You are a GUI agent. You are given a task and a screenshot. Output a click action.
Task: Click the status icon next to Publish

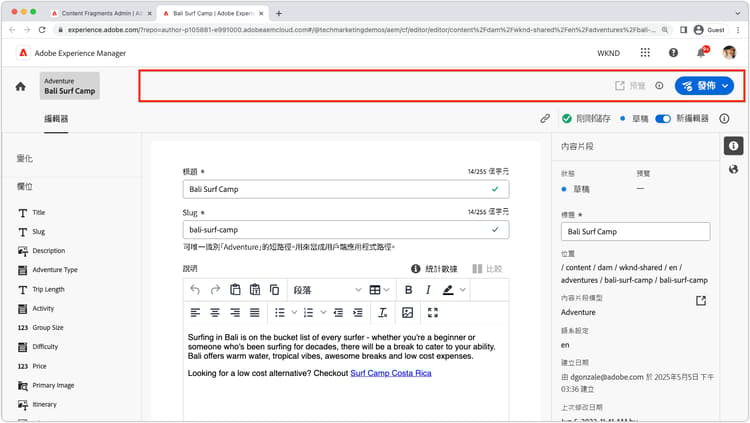pos(659,86)
